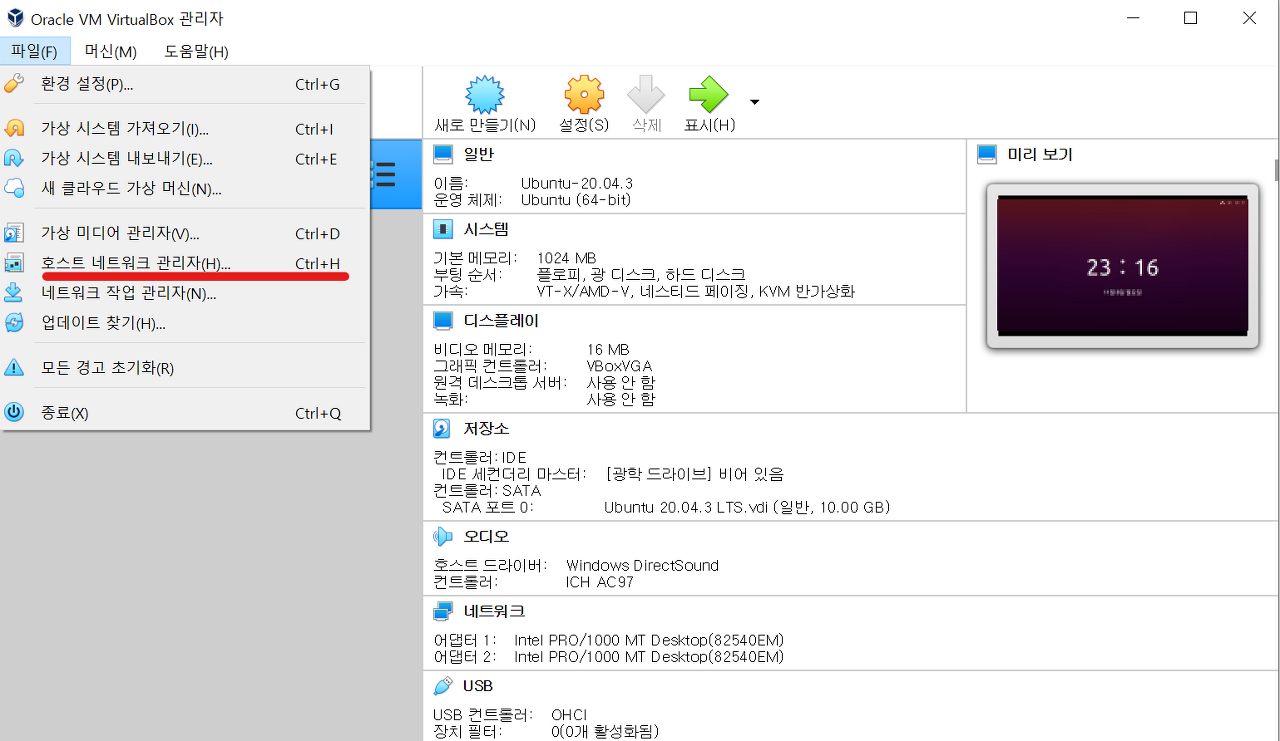This screenshot has width=1280, height=741.
Task: Click 설정(S) gear toolbar button
Action: tap(584, 103)
